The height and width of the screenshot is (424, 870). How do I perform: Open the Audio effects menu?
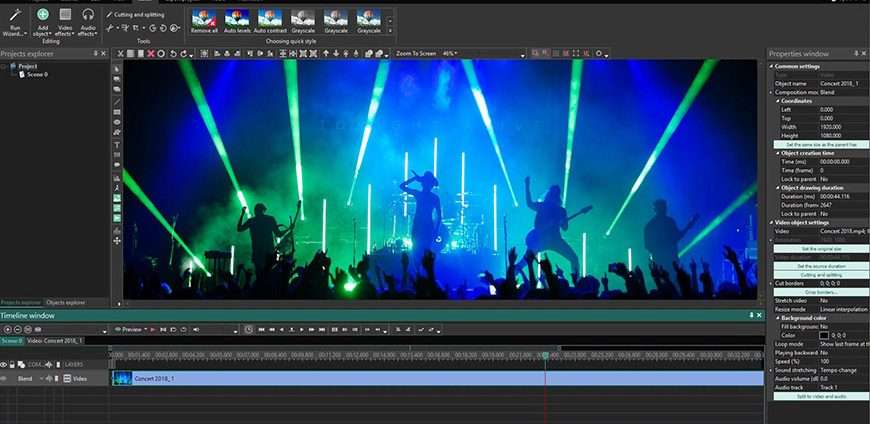[88, 20]
